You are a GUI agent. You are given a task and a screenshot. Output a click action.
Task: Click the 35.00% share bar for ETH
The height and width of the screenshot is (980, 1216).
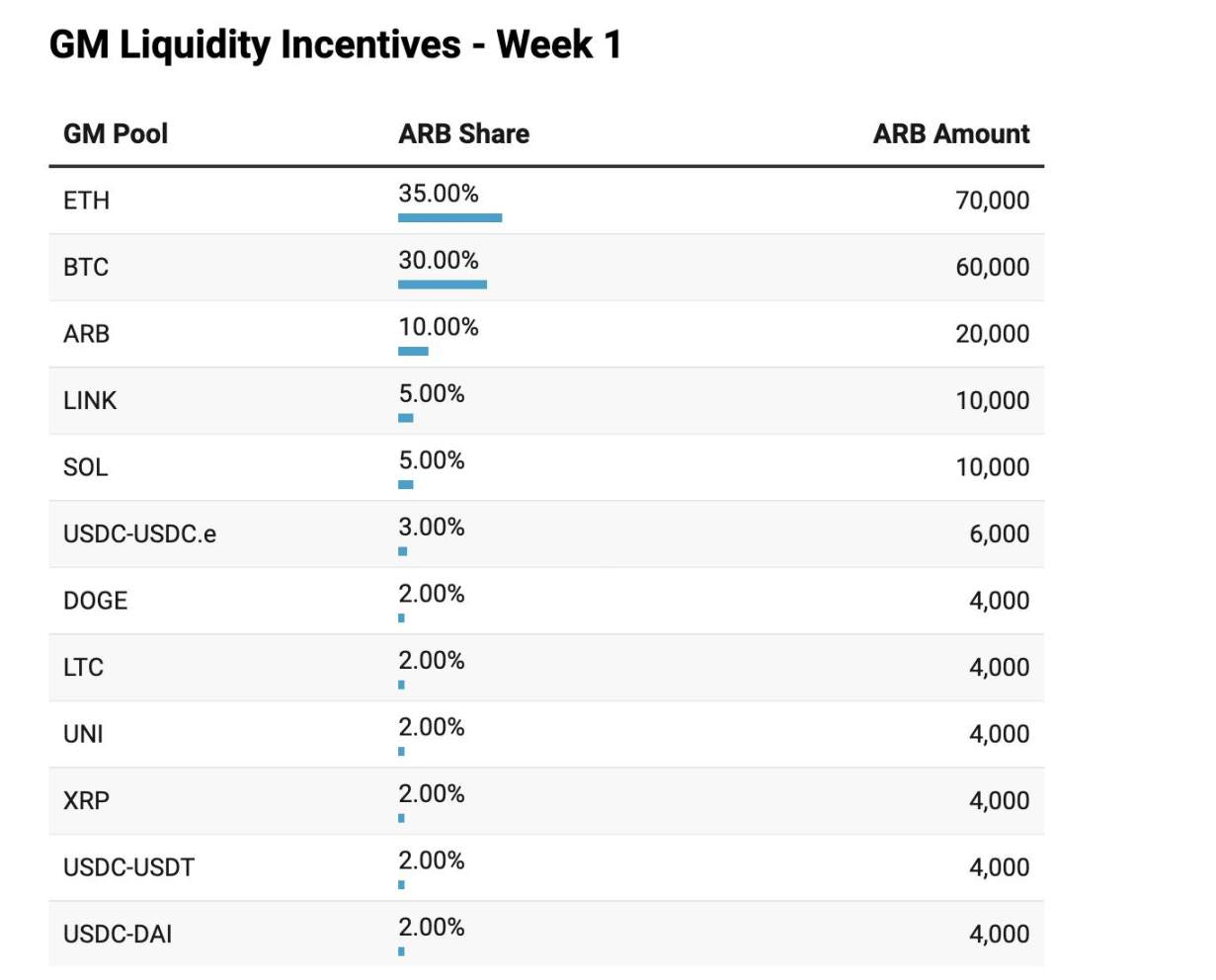(x=449, y=217)
